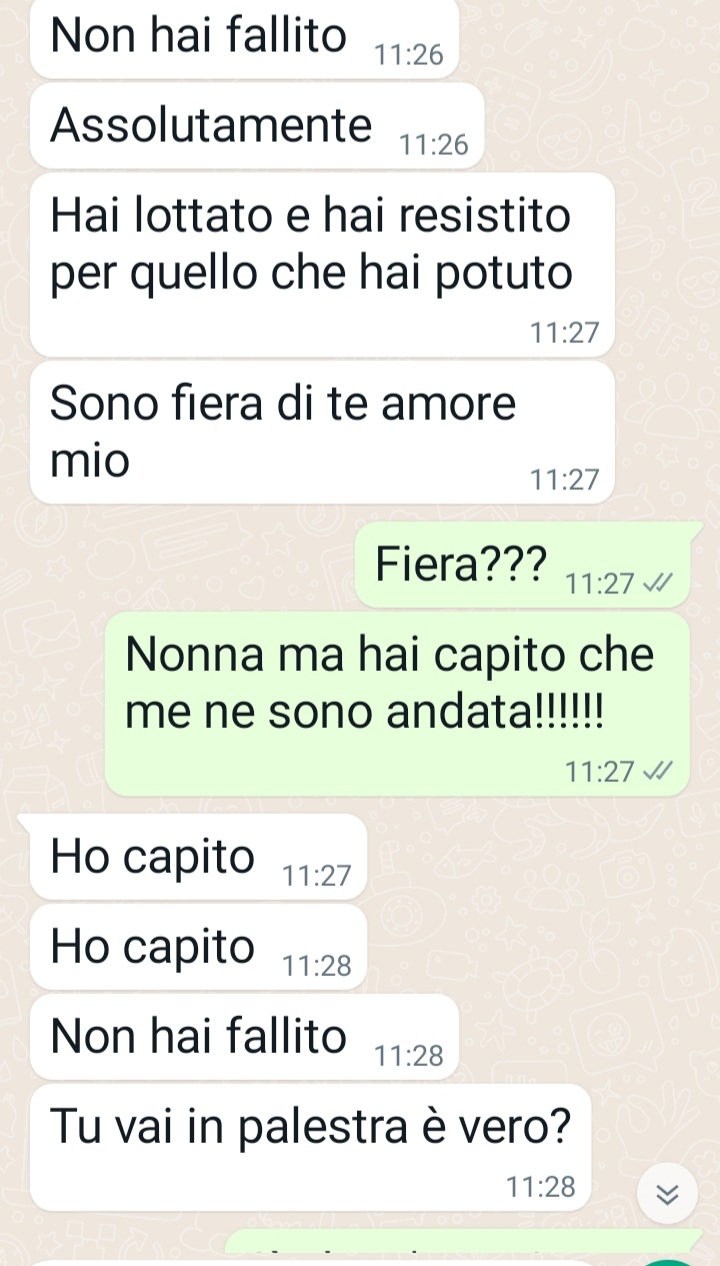Select the "Ho capito" message from 11:27
The width and height of the screenshot is (720, 1266).
pyautogui.click(x=199, y=857)
